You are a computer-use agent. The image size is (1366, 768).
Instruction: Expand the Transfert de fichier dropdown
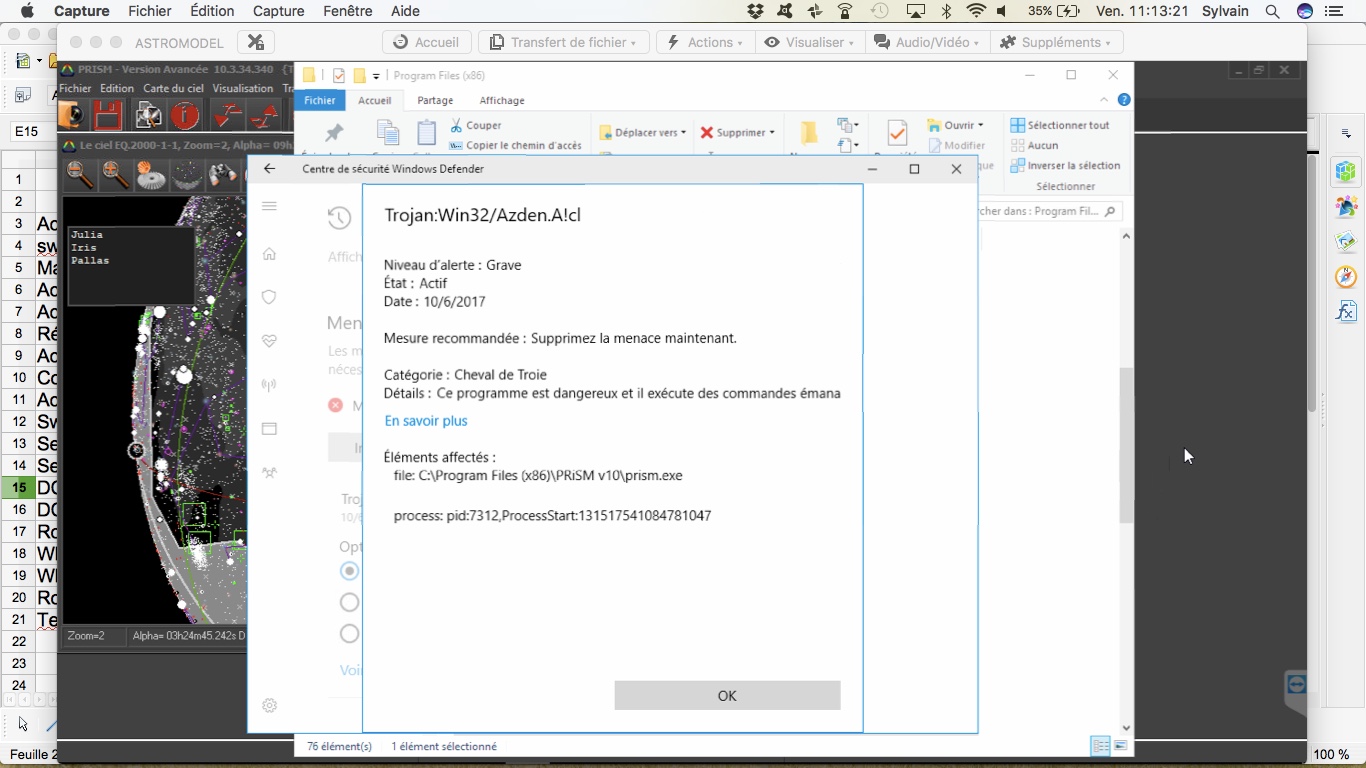coord(564,42)
